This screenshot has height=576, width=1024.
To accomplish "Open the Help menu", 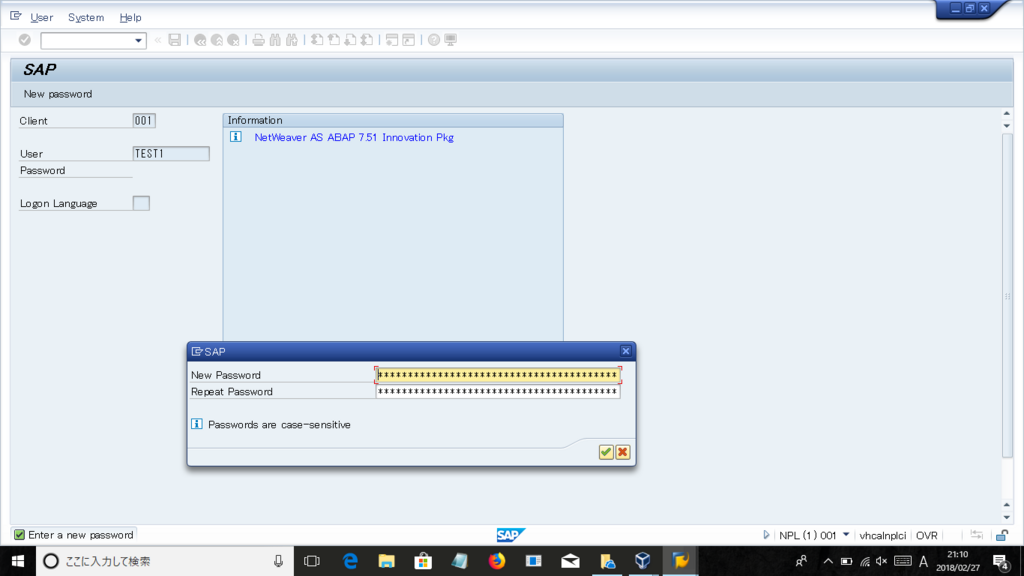I will [x=130, y=18].
